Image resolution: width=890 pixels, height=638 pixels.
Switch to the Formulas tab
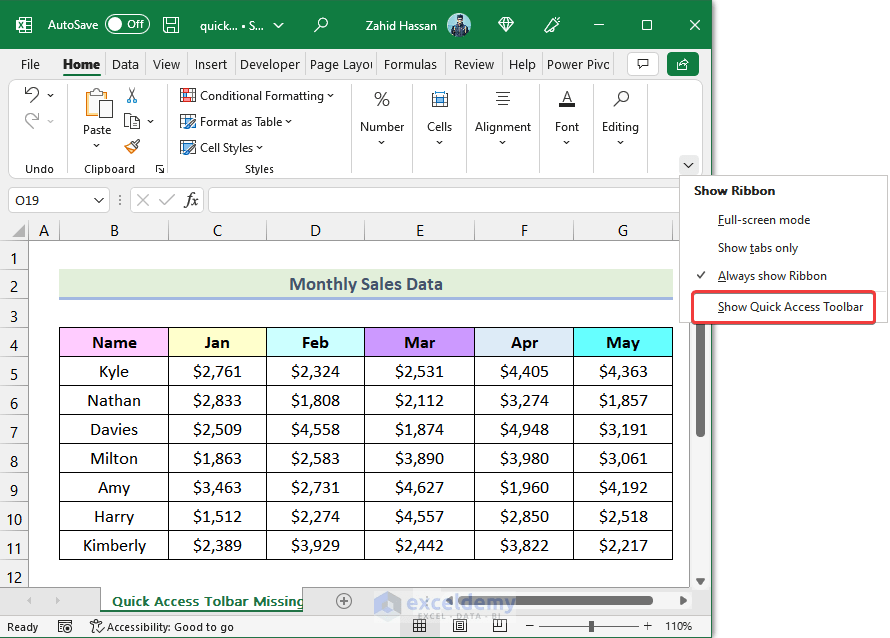[x=410, y=63]
